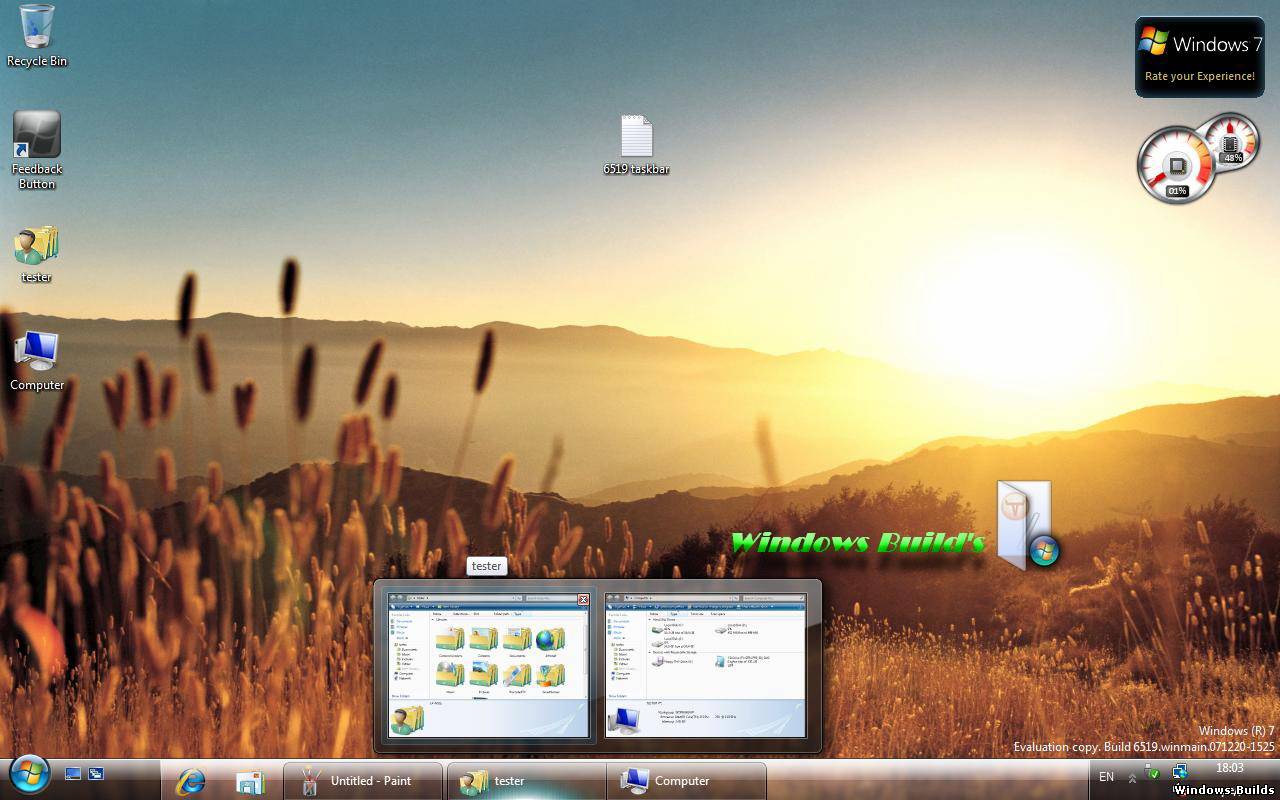Select the Computer window preview thumbnail
1280x800 pixels.
point(706,665)
